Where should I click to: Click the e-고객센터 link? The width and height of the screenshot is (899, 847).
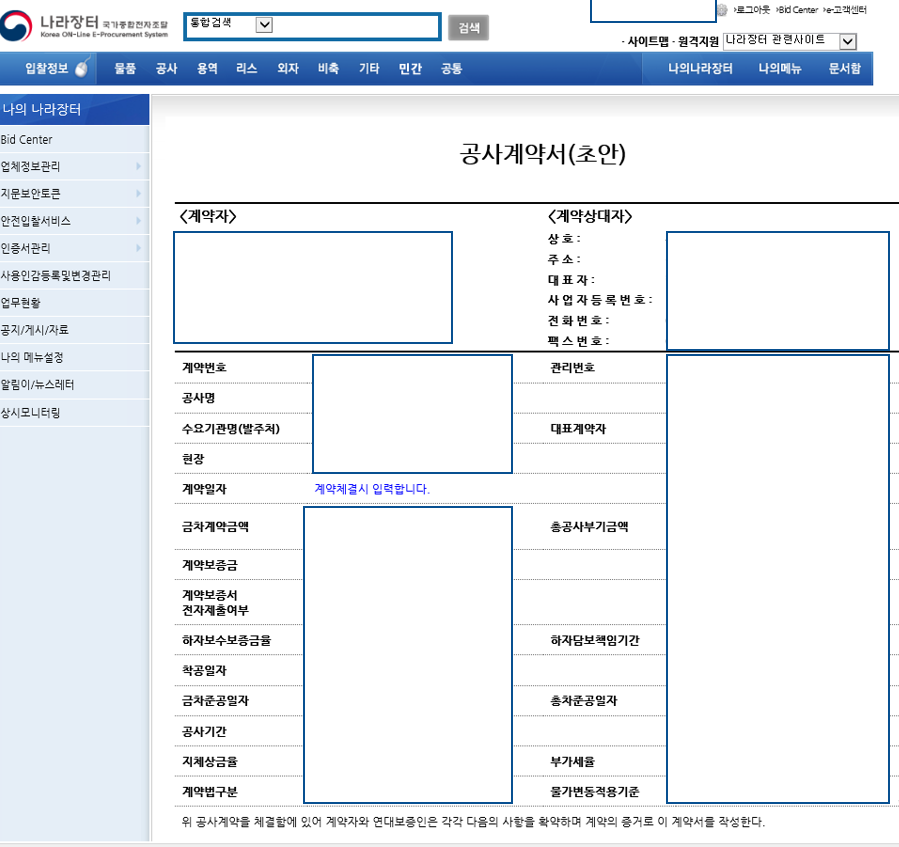845,10
